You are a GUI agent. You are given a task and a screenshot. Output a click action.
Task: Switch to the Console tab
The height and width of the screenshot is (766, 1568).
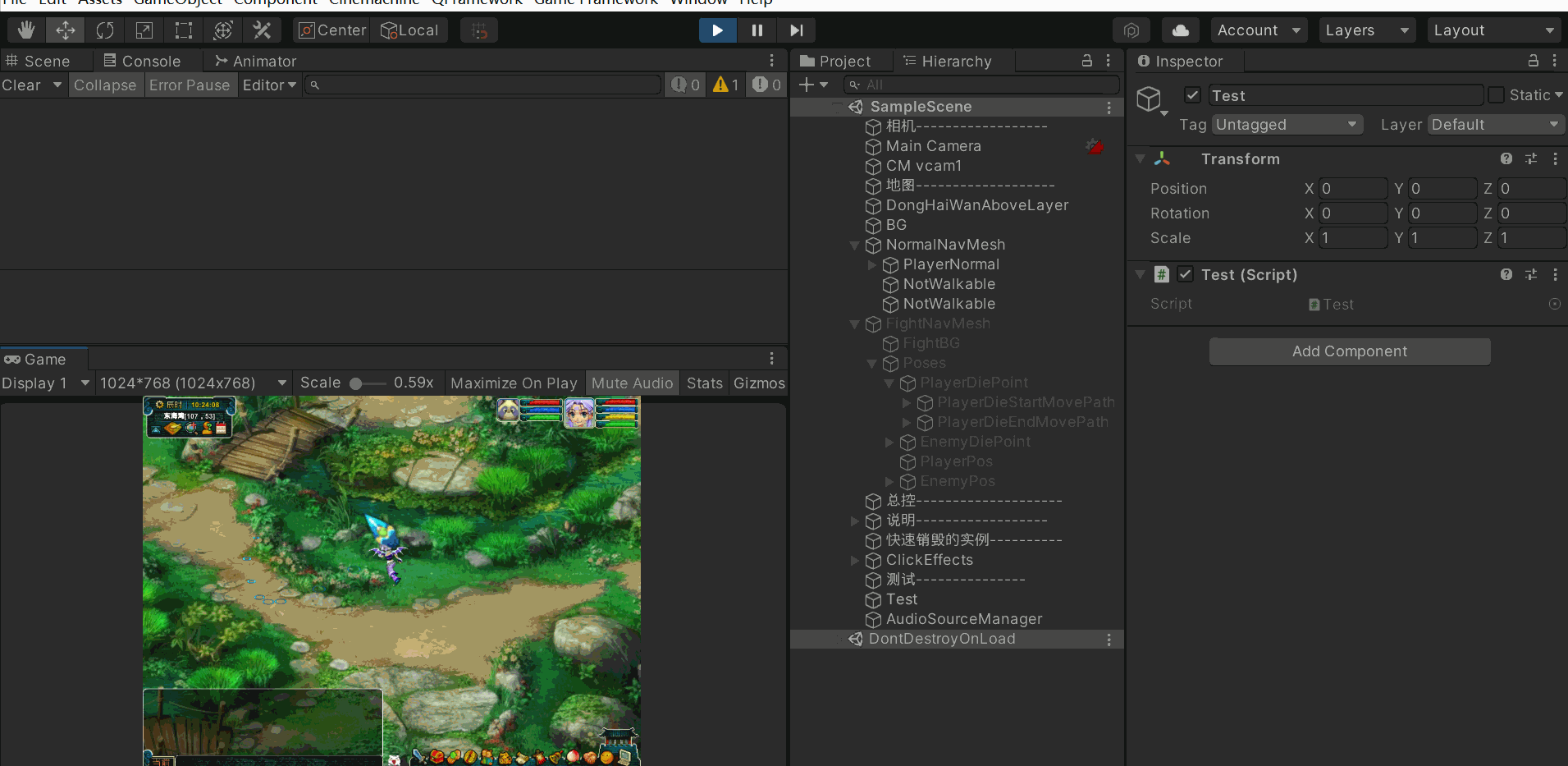point(142,62)
